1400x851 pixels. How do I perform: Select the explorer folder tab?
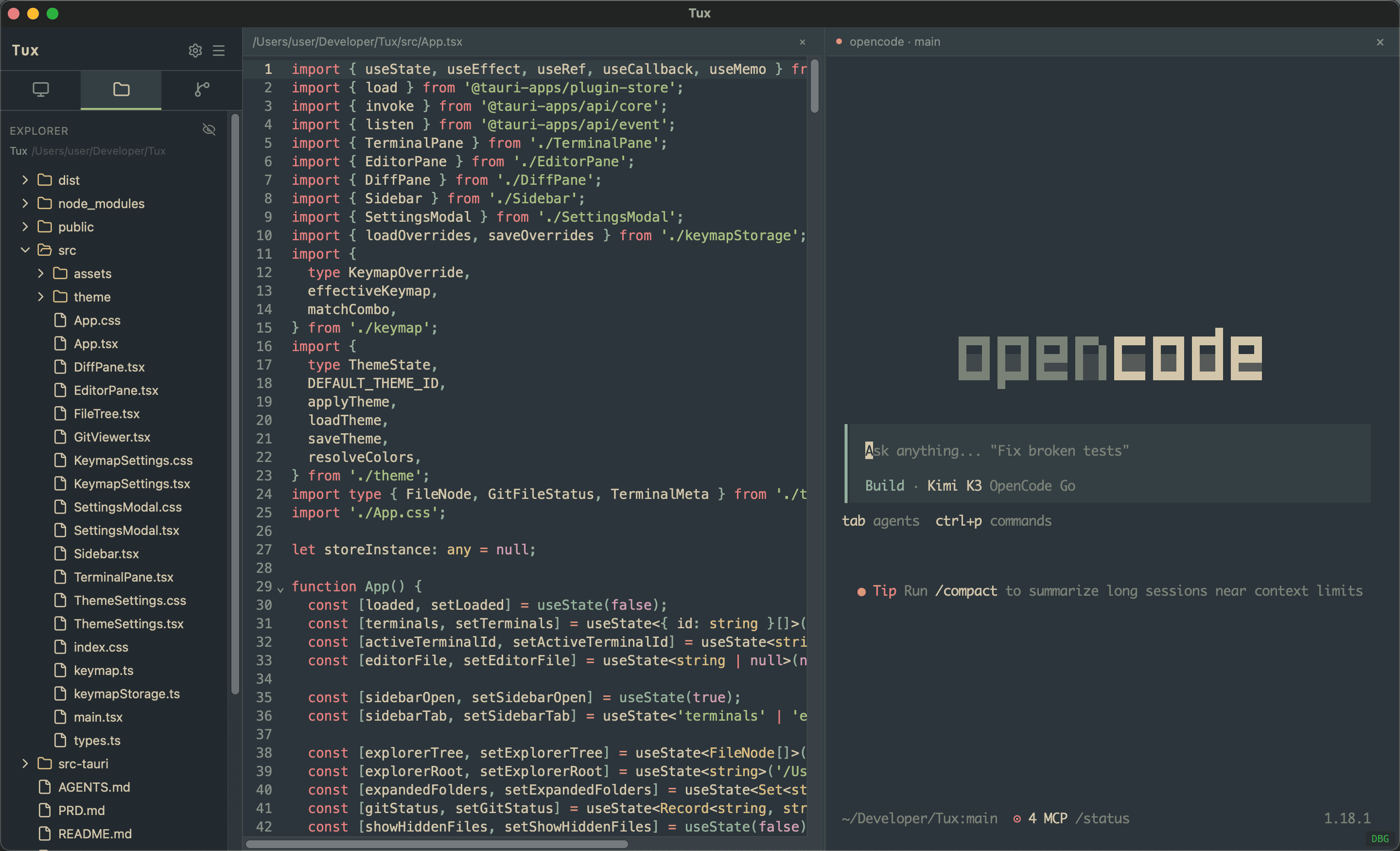click(x=121, y=89)
